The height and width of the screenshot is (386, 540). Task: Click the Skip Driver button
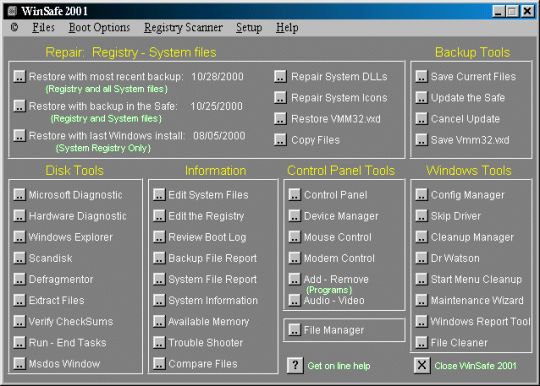click(x=421, y=216)
